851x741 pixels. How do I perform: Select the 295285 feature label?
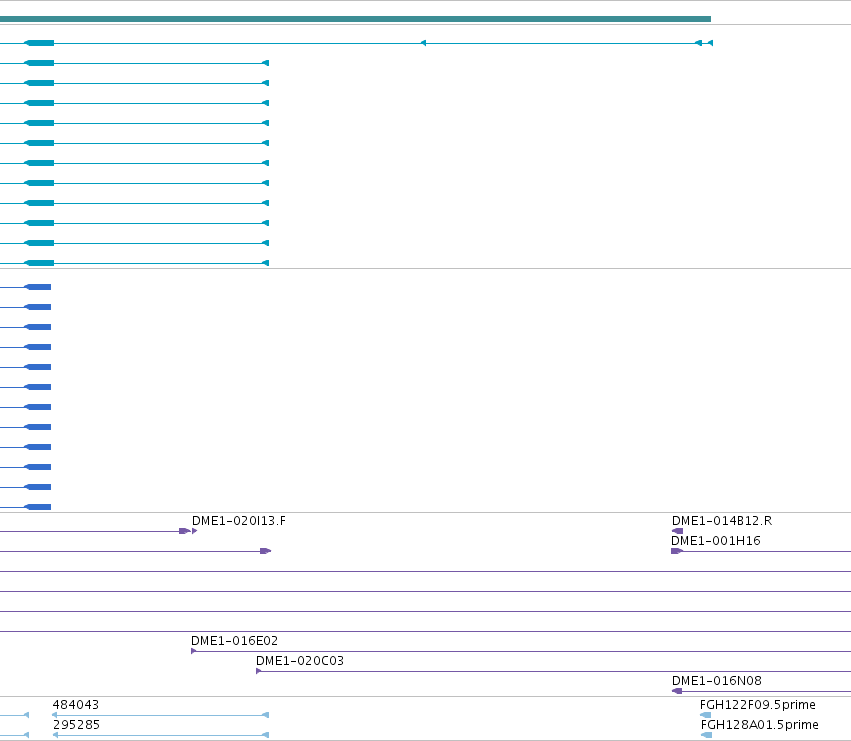click(77, 725)
